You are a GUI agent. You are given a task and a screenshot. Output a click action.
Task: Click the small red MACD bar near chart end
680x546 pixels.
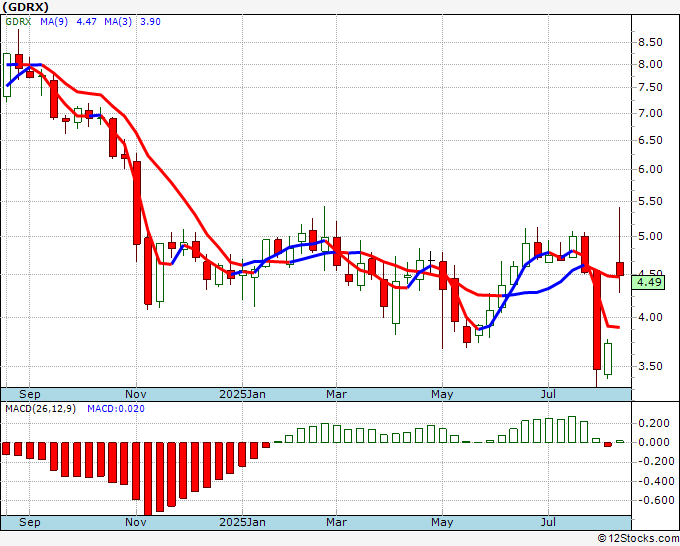point(608,445)
